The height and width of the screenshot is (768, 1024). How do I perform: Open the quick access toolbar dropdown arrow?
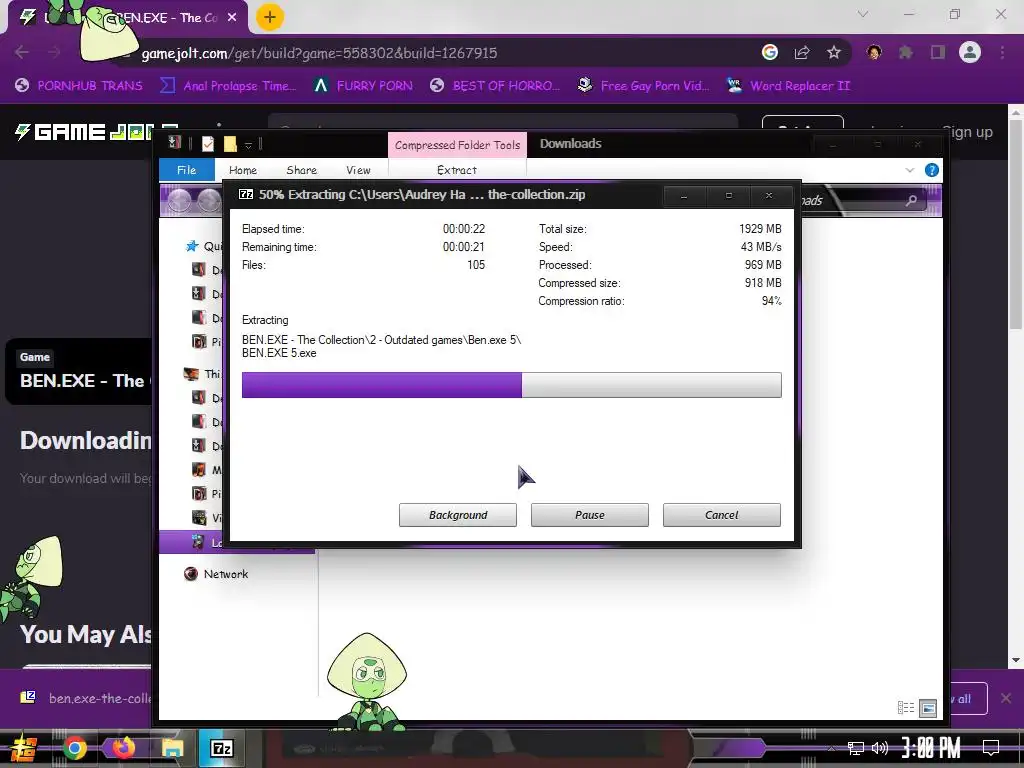(248, 145)
